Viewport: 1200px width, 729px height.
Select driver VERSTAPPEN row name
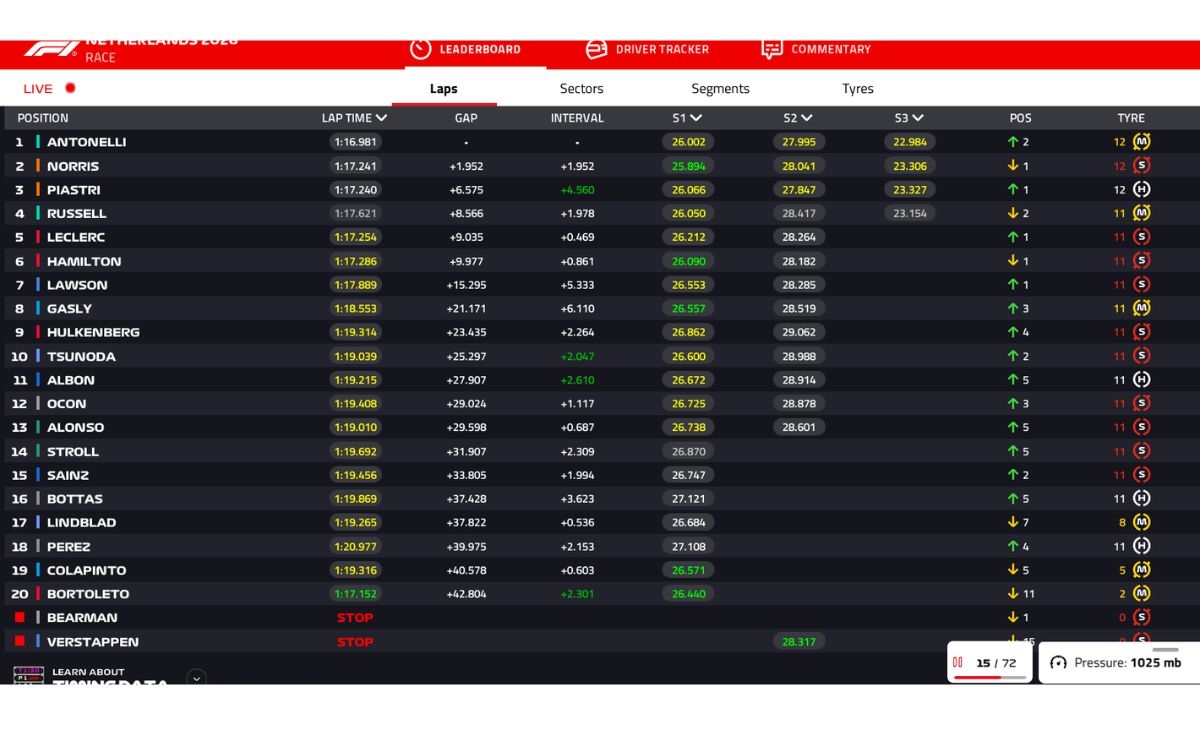93,642
